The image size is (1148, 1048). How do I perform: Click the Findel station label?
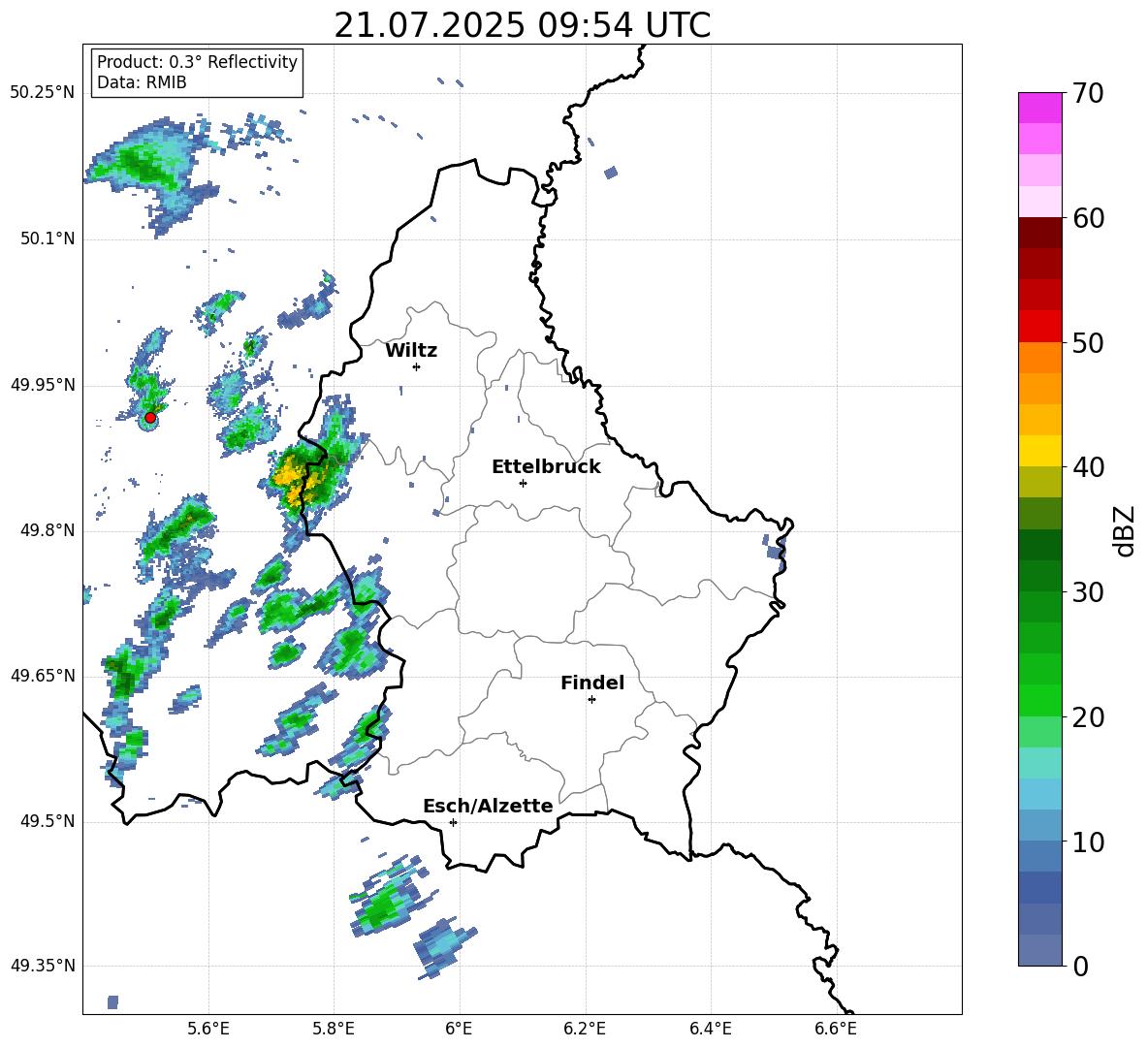592,683
